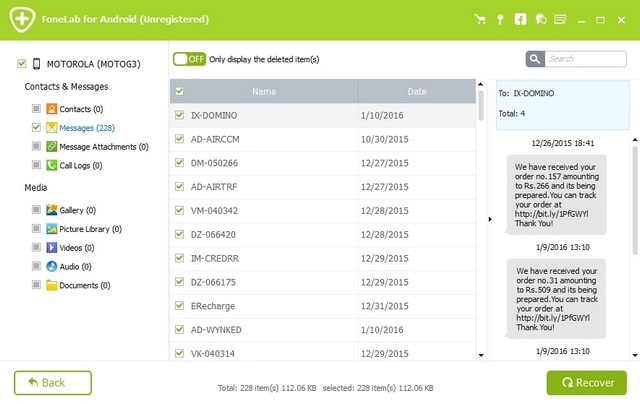The image size is (640, 404).
Task: Toggle 'Only display the deleted item(s)' switch
Action: (188, 59)
